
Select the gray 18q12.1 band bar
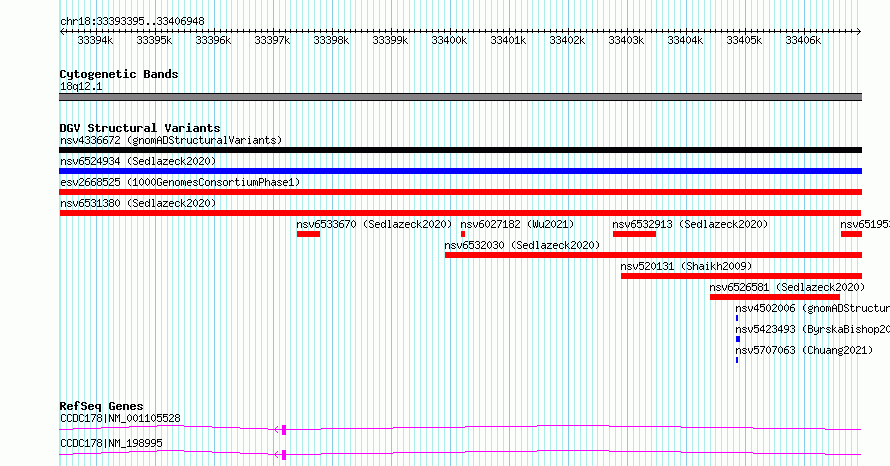tap(460, 97)
